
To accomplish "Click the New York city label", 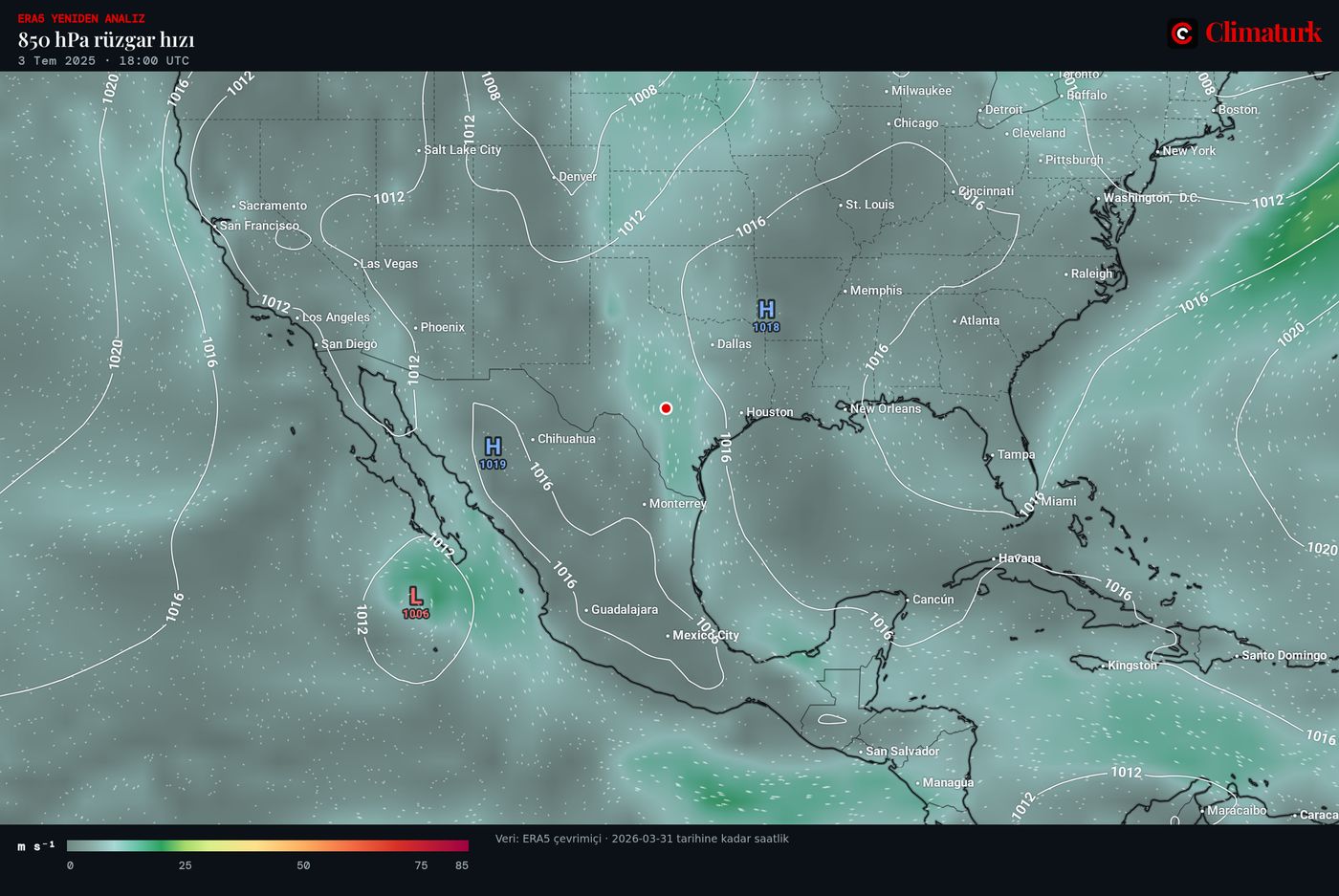I will (x=1189, y=150).
